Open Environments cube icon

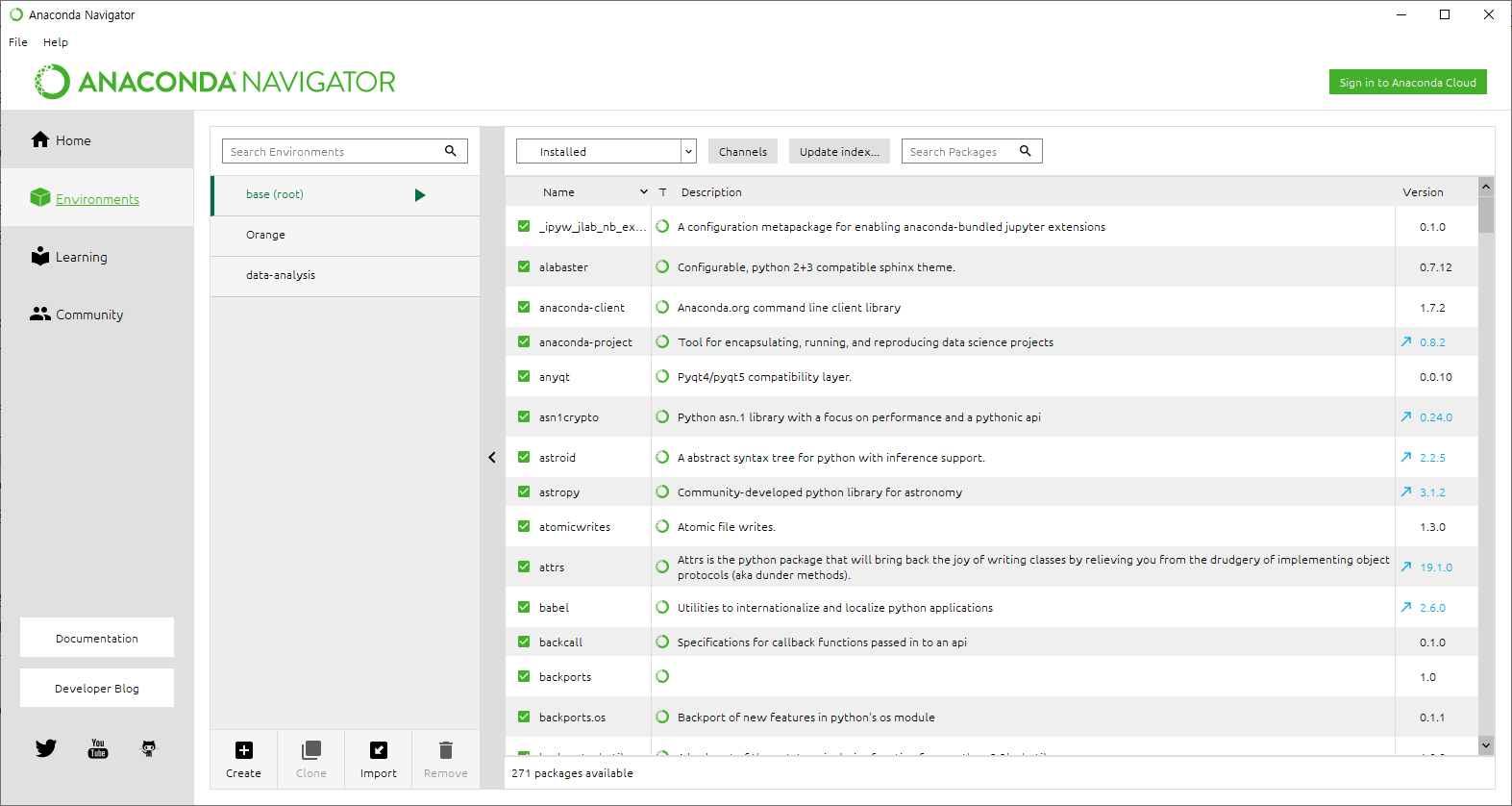(39, 197)
